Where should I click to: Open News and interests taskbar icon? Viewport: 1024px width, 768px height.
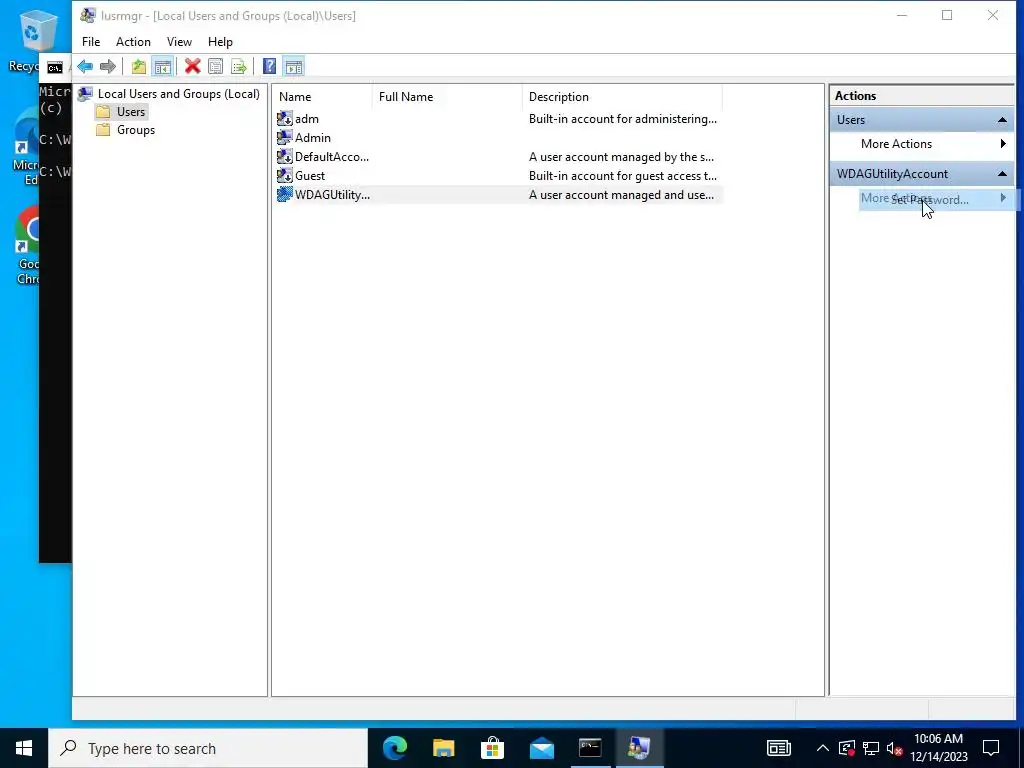(778, 748)
